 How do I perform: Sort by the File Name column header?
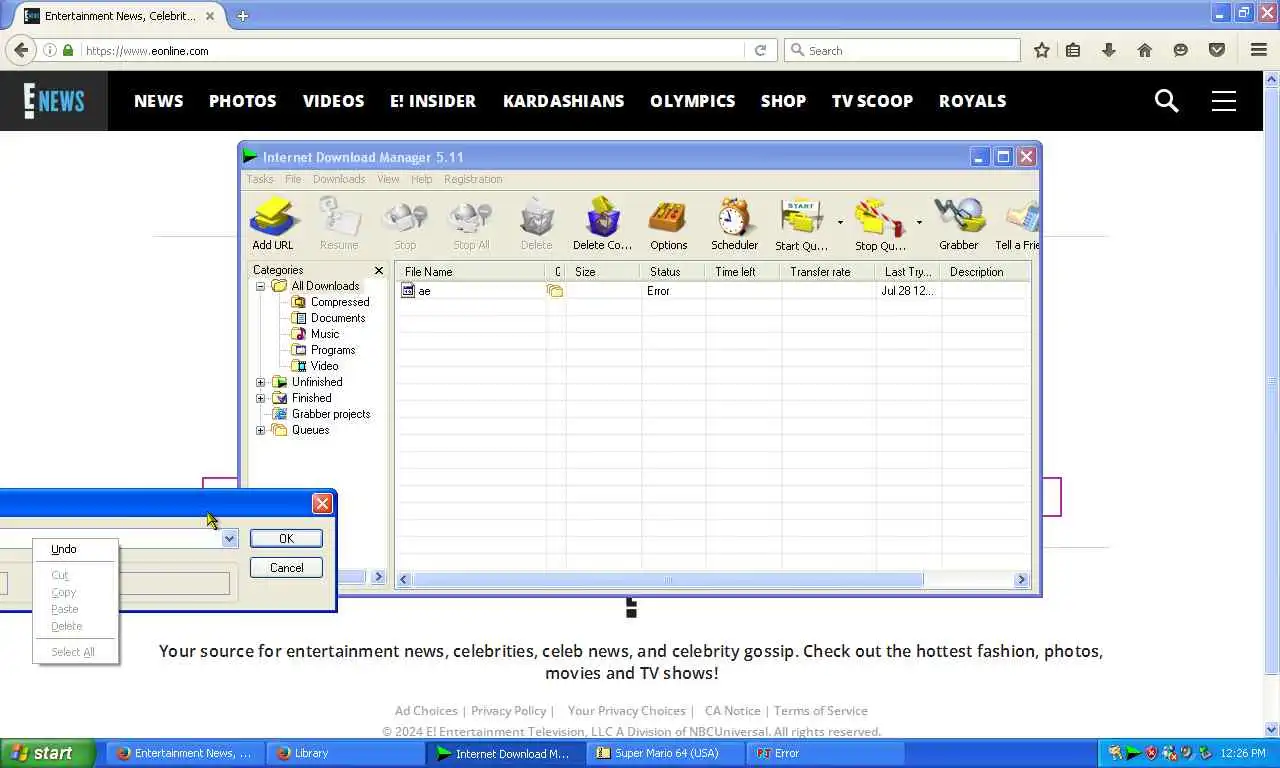470,272
